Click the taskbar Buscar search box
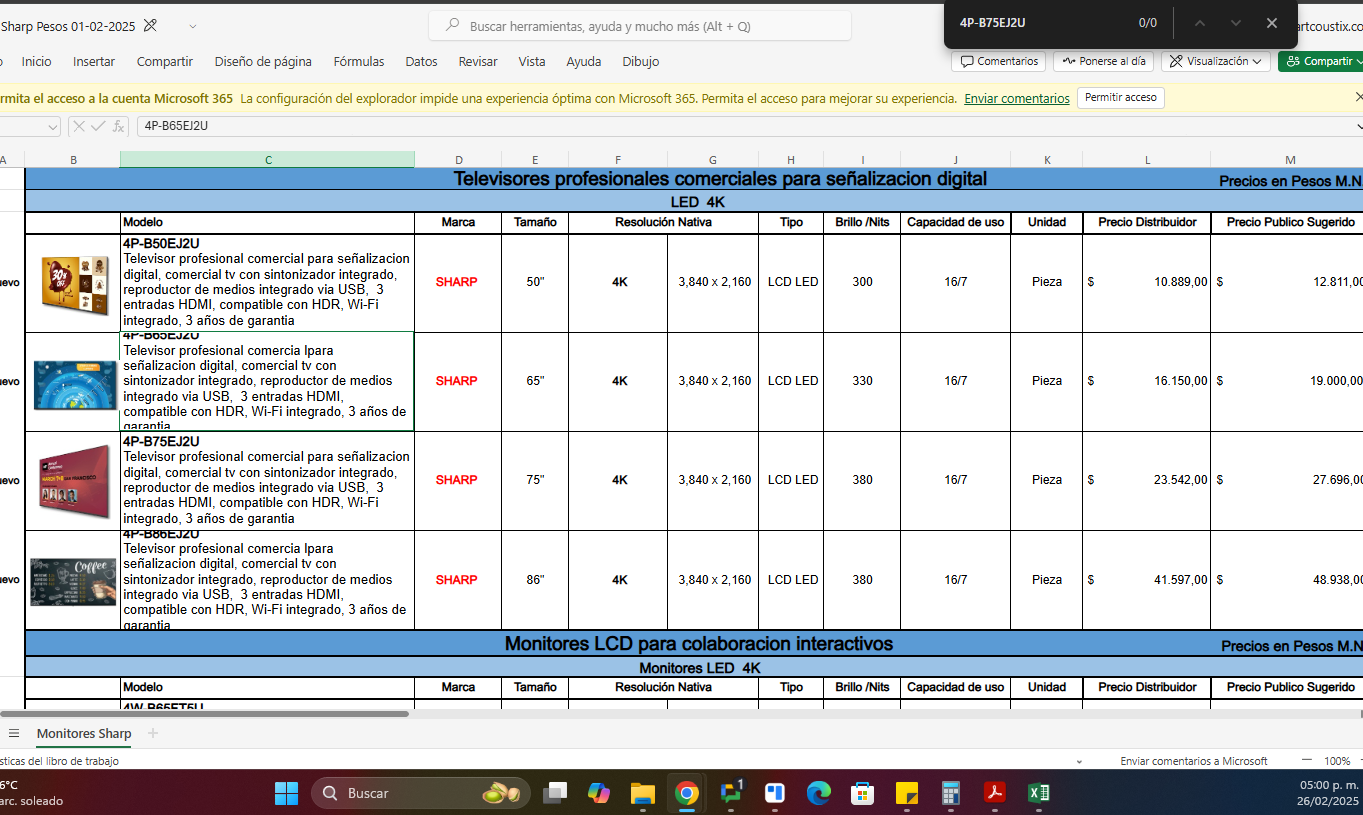This screenshot has height=815, width=1363. (x=421, y=793)
